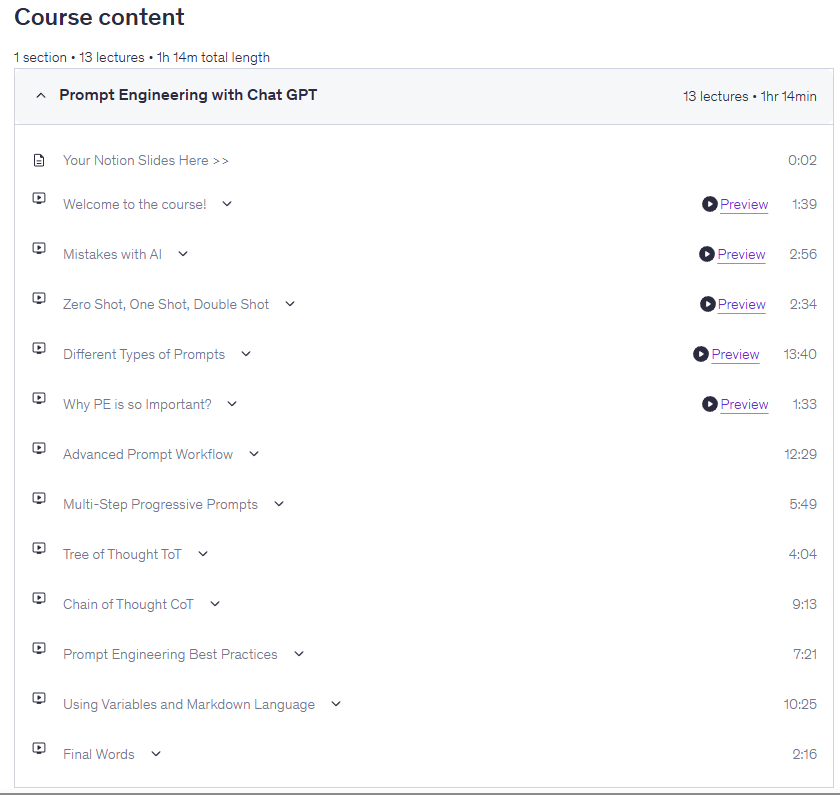Click the video icon beside Final Words
840x795 pixels.
coord(39,748)
